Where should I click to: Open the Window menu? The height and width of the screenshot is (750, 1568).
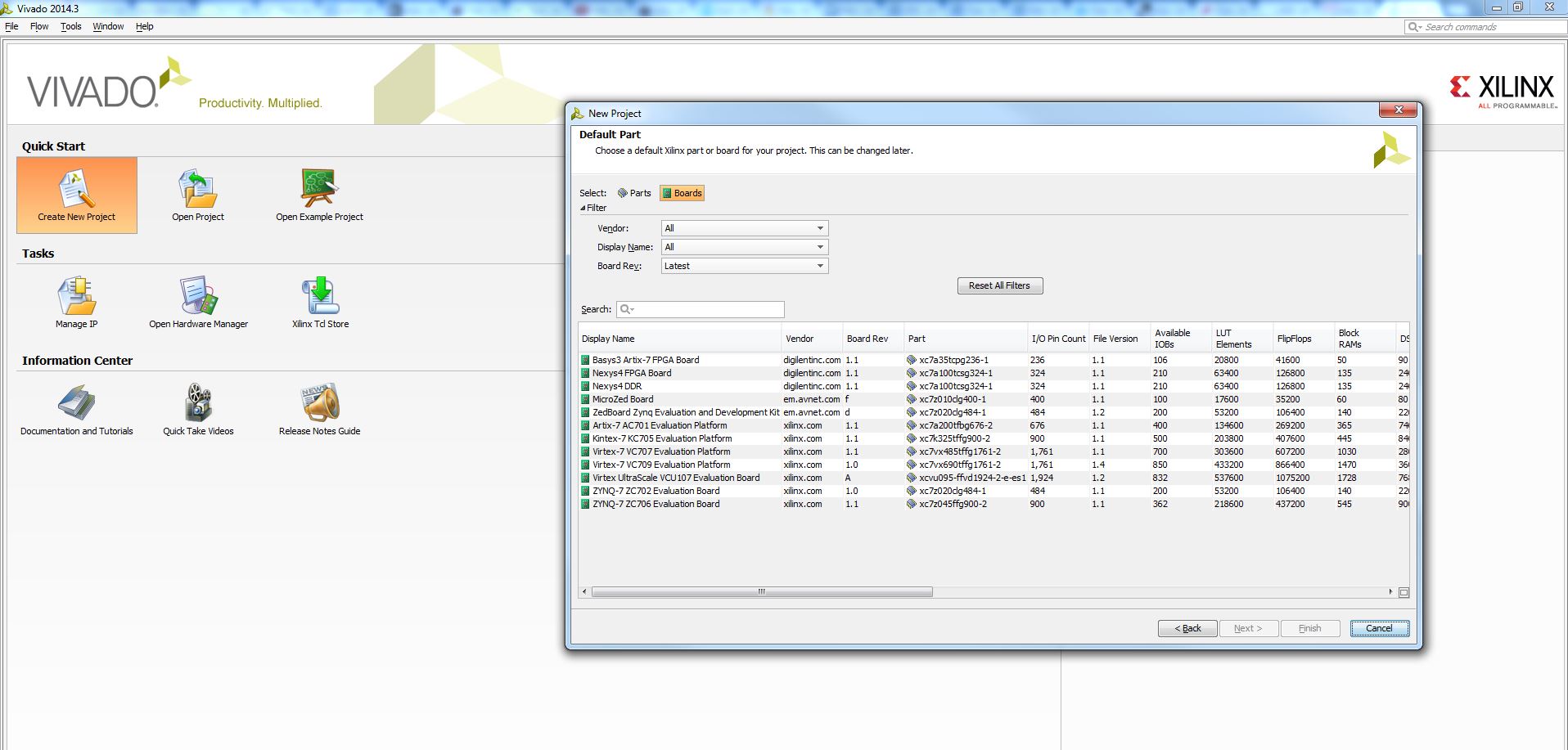point(108,26)
